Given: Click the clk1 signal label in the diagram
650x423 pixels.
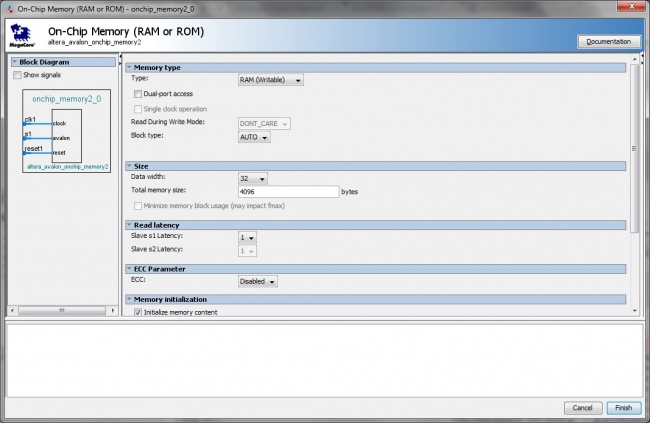Looking at the screenshot, I should [30, 119].
